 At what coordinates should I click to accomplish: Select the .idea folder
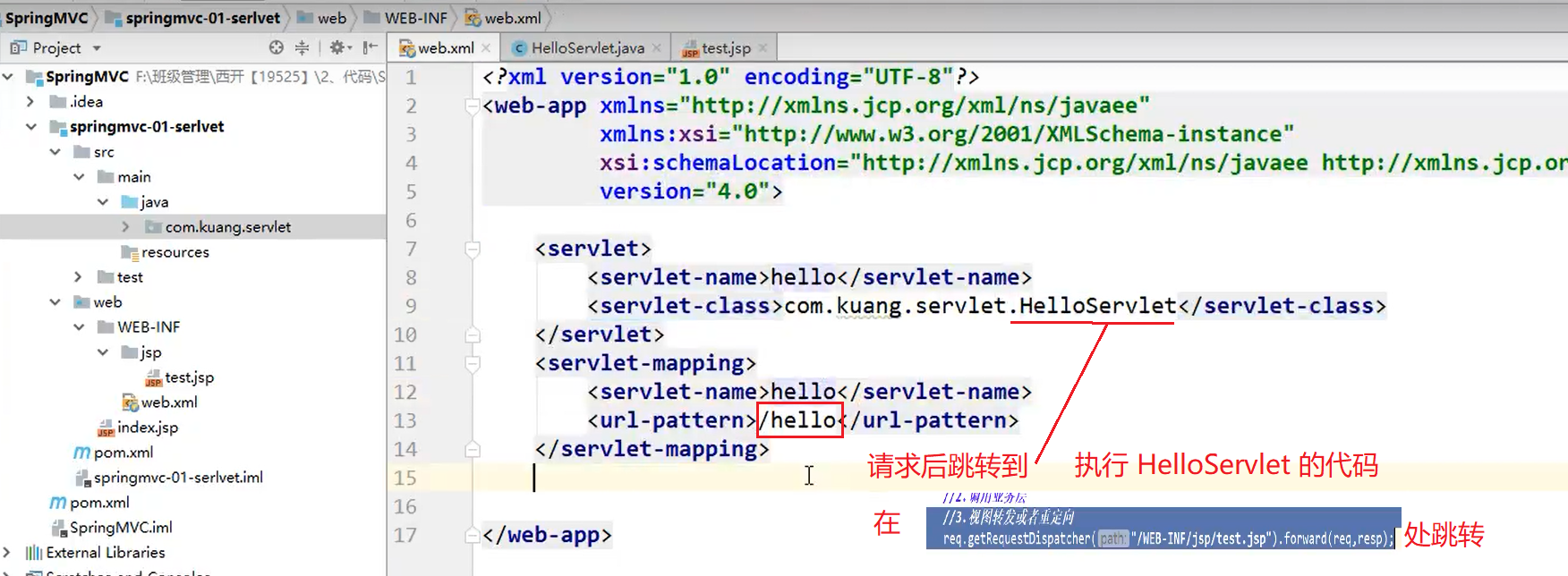86,102
